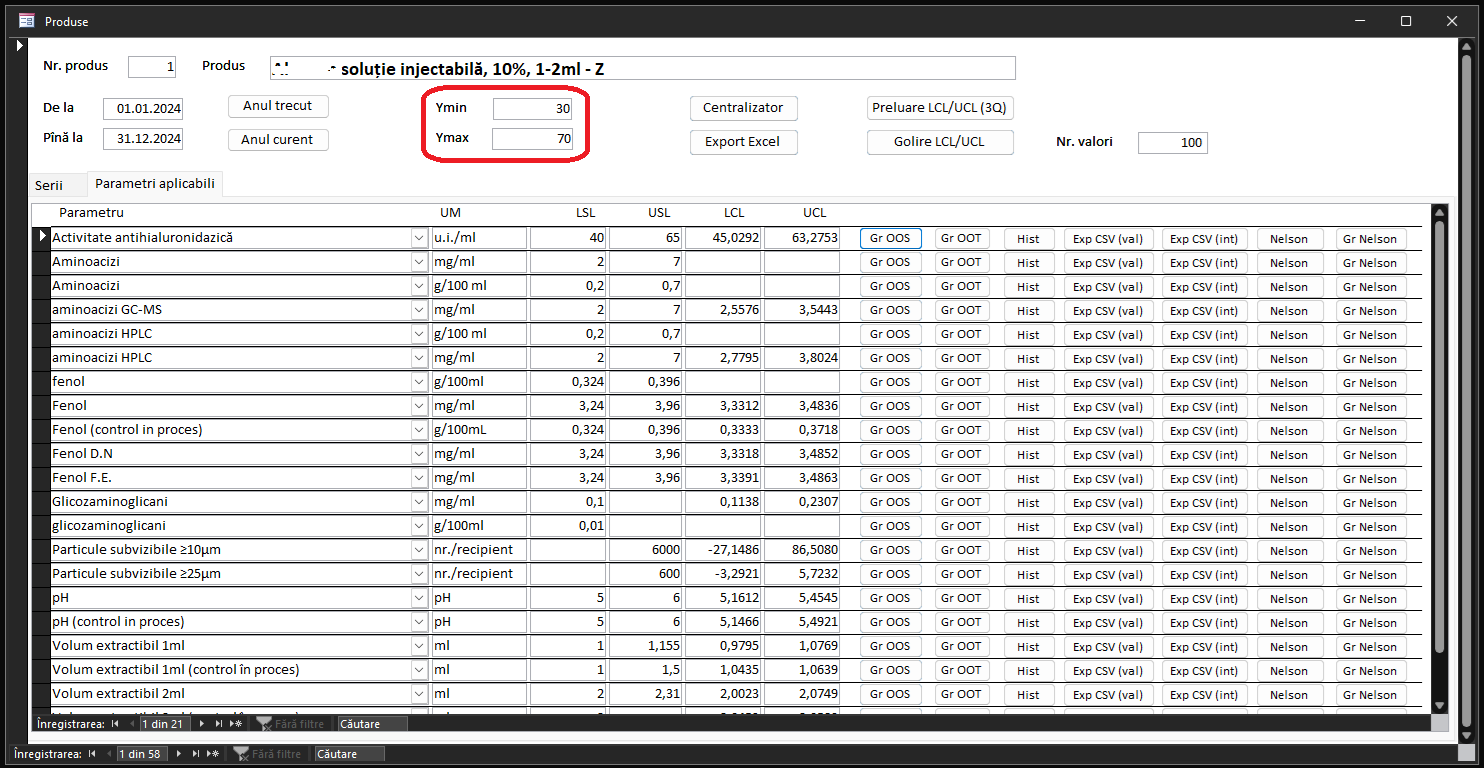Open the Activitate antihialuronidazică parameter dropdown

pos(418,238)
